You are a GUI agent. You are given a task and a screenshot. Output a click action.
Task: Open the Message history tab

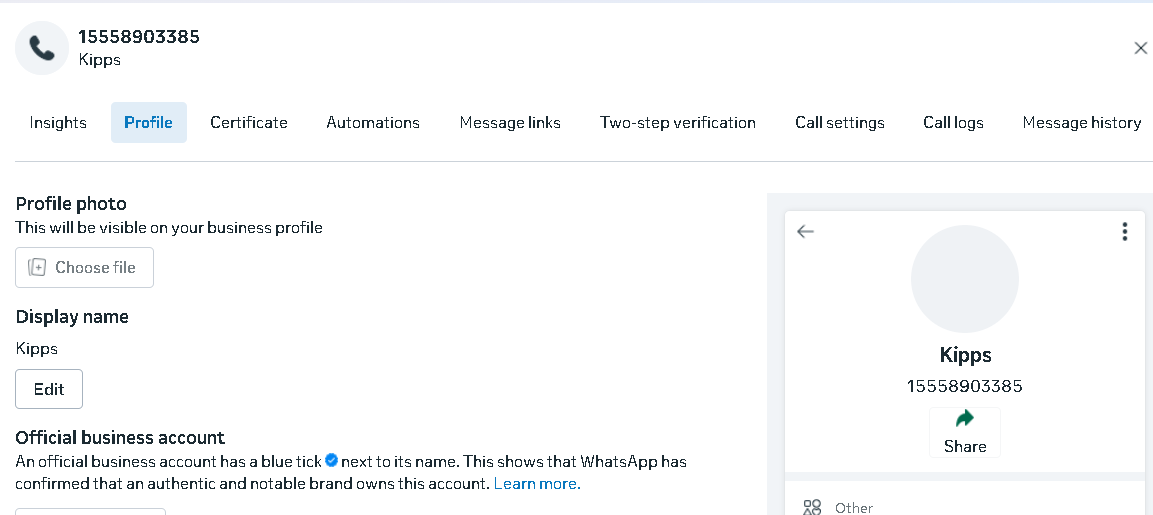[x=1081, y=123]
